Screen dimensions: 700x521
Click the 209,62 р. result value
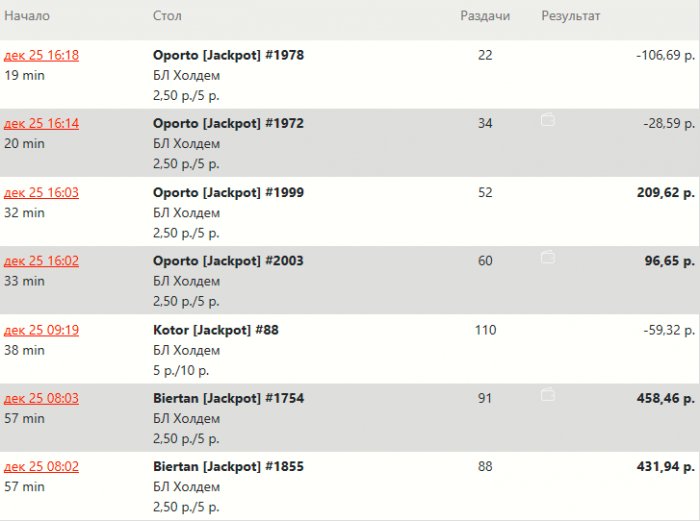click(665, 192)
